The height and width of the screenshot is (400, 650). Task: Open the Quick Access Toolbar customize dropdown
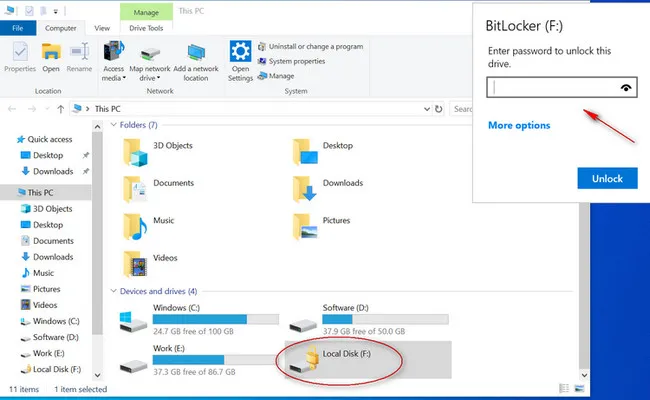[x=56, y=12]
